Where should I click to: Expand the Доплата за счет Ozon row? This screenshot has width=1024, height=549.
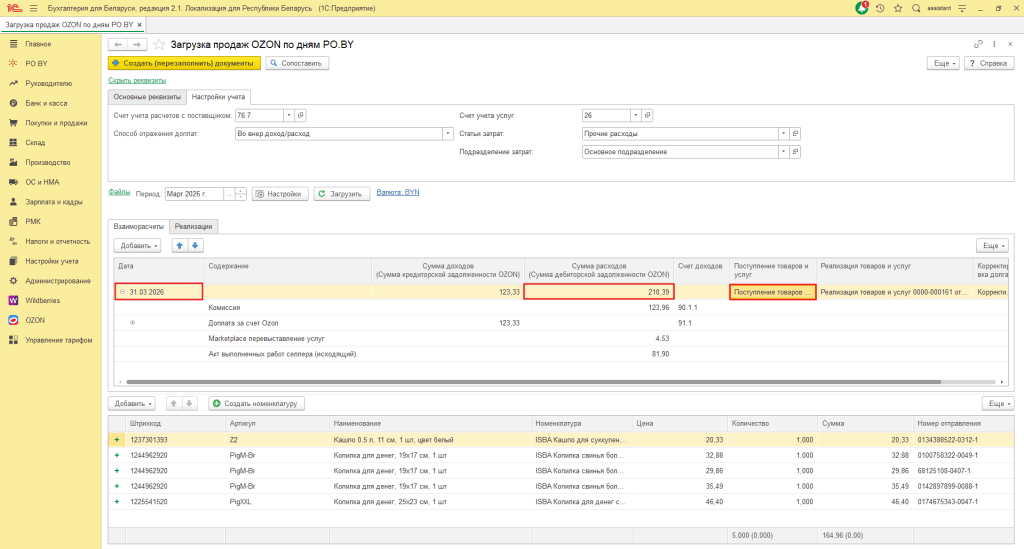pyautogui.click(x=133, y=322)
